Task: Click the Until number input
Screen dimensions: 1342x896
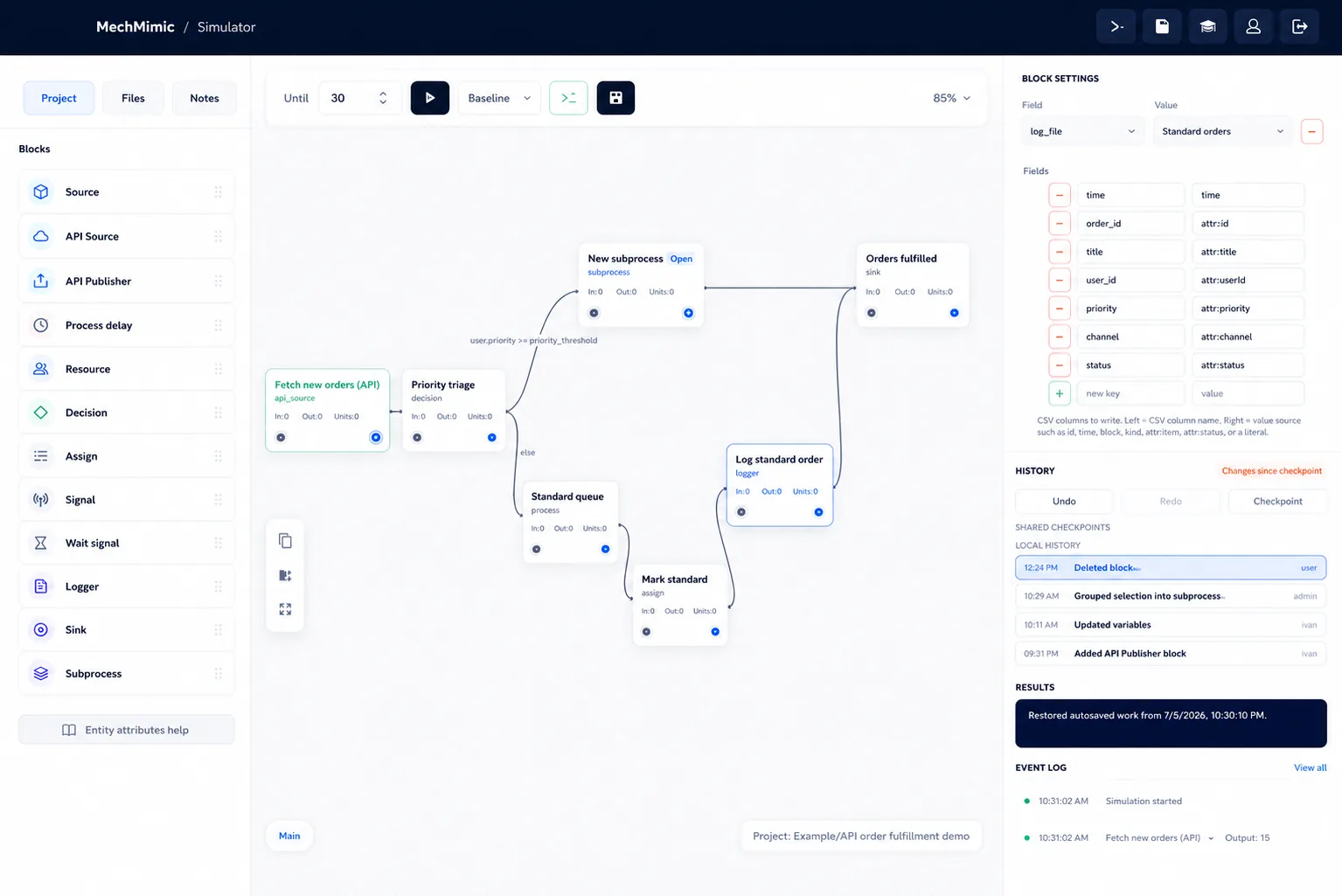Action: pos(359,98)
